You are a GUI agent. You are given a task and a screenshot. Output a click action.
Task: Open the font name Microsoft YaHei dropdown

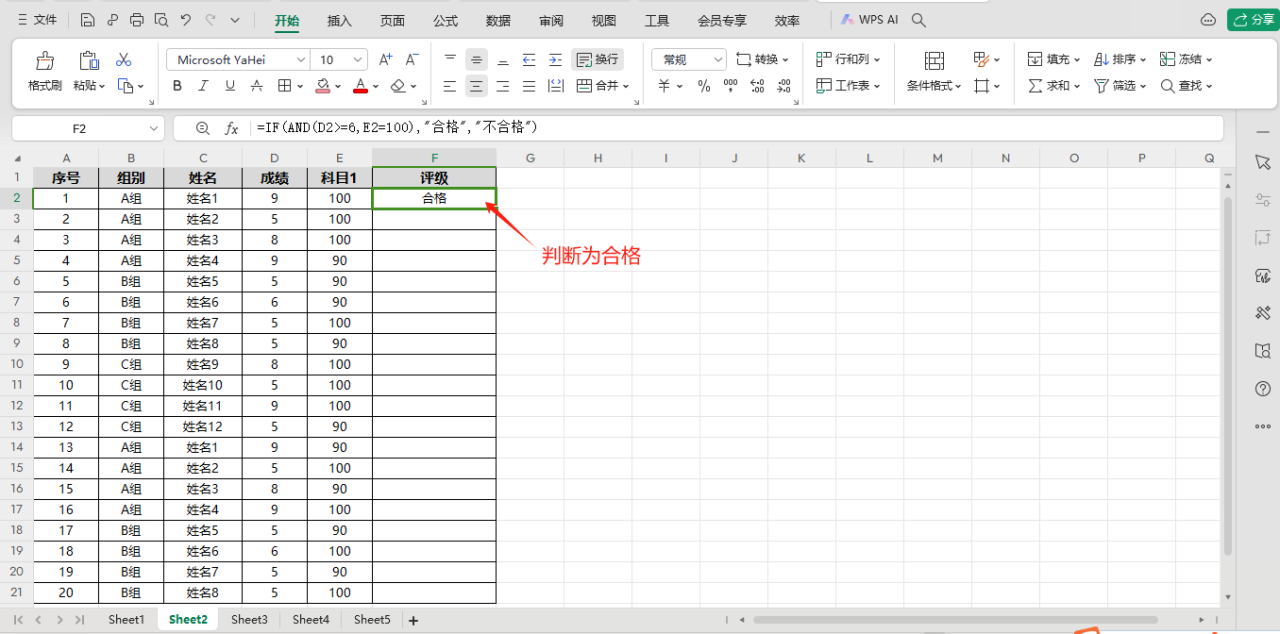[x=238, y=60]
